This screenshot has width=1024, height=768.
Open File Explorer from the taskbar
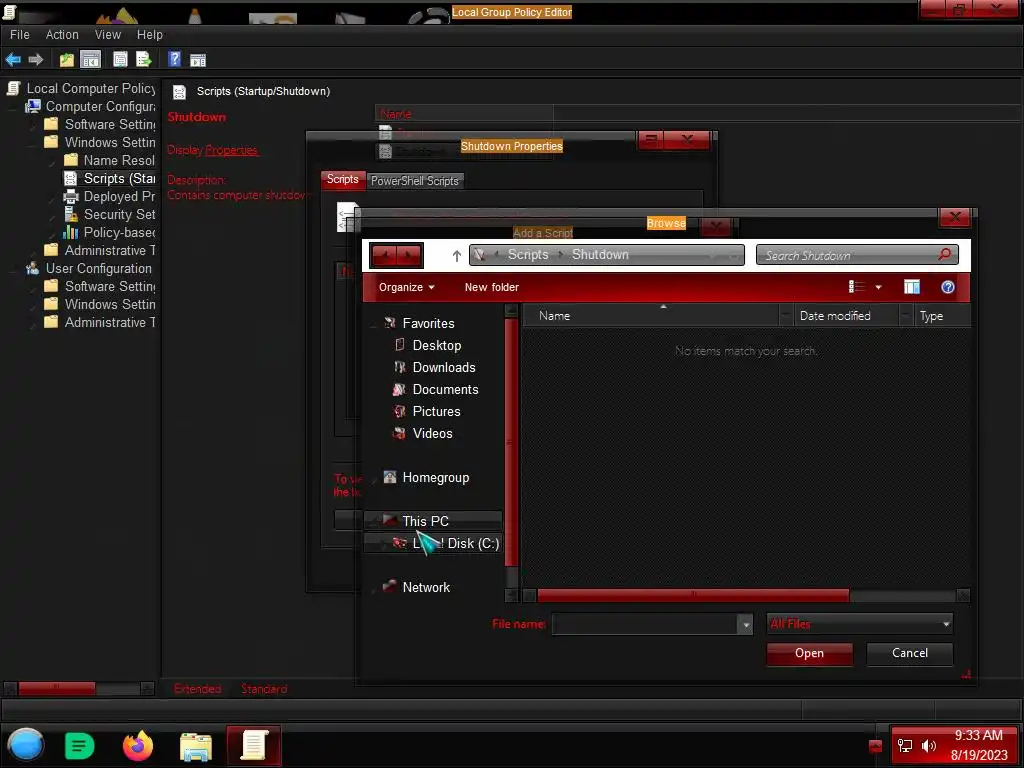195,747
